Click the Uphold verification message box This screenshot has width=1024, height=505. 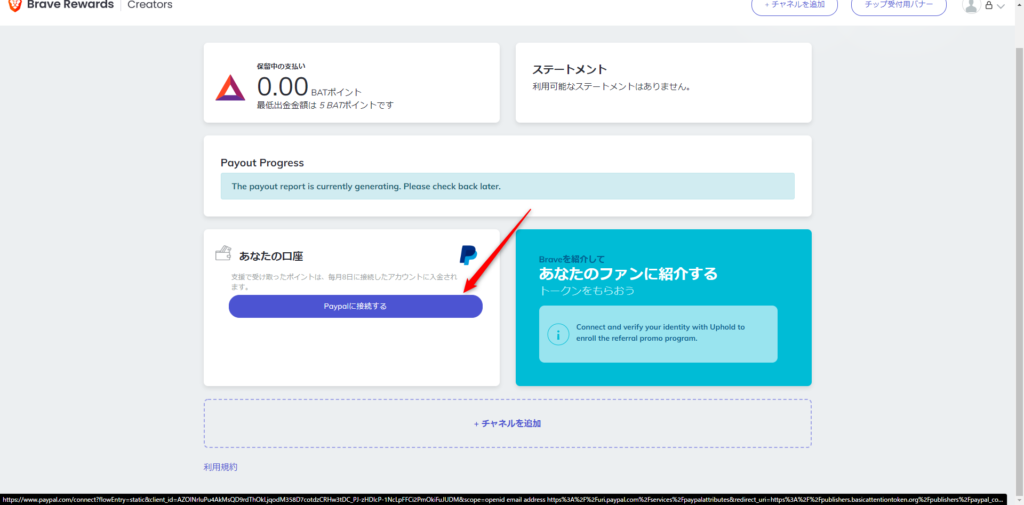tap(657, 333)
